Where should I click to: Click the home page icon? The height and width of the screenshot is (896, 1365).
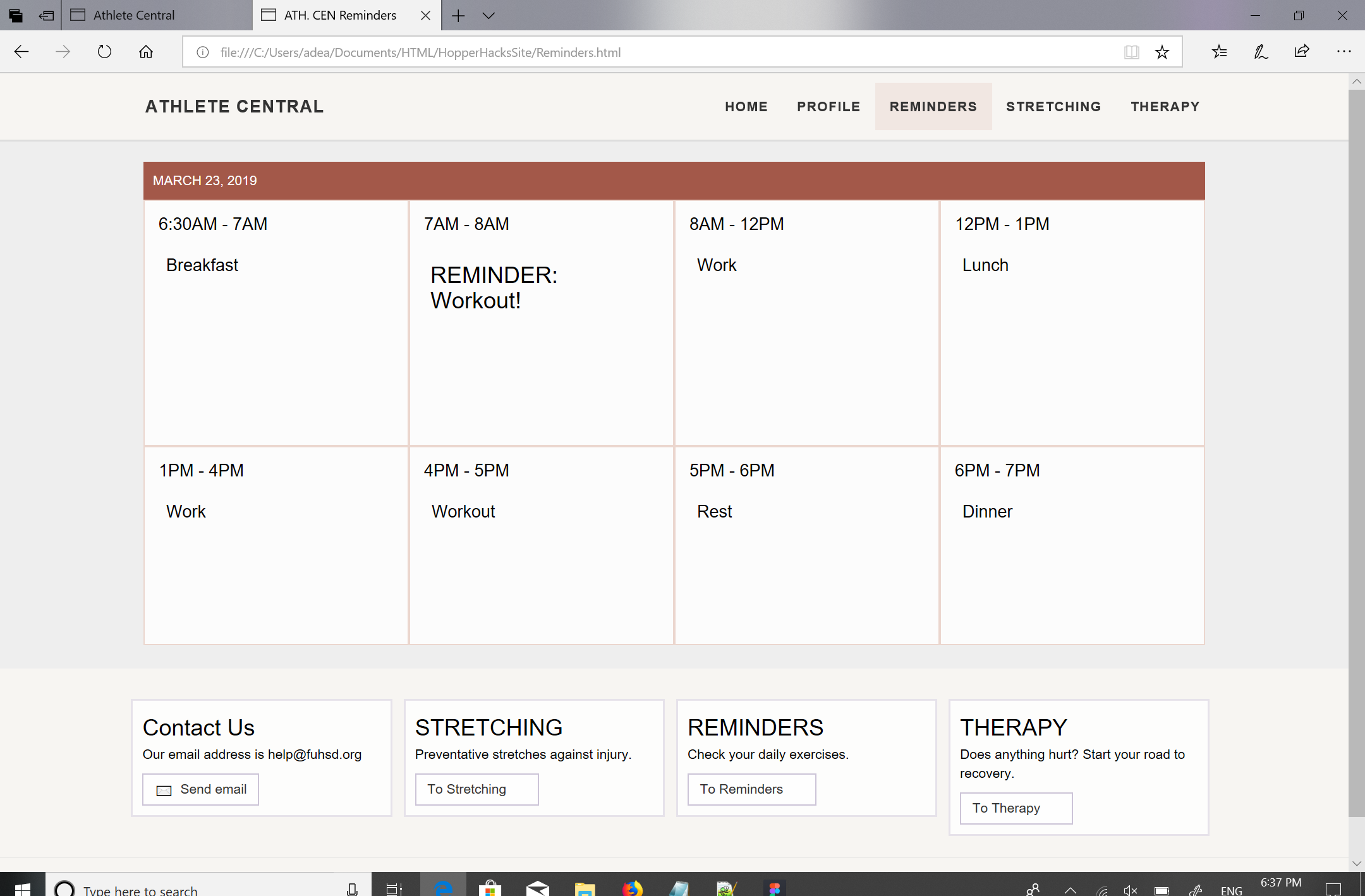(146, 52)
